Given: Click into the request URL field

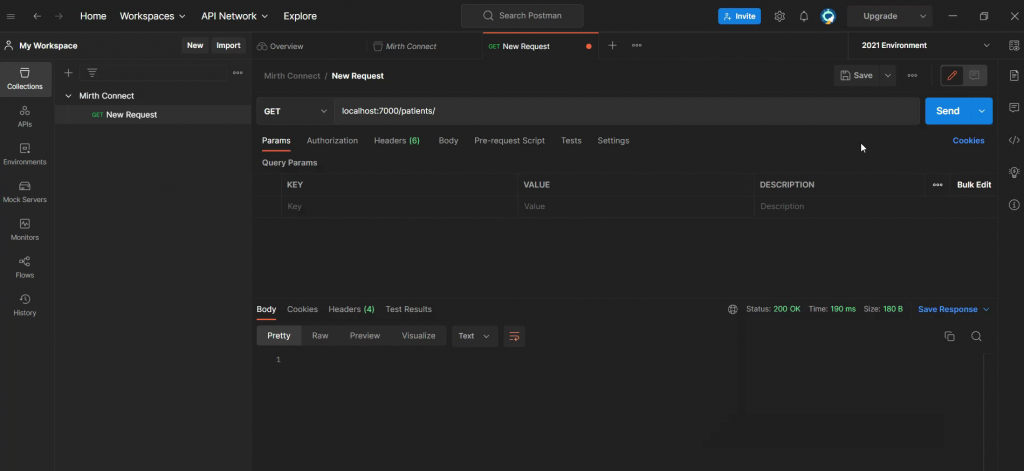Looking at the screenshot, I should pos(627,111).
